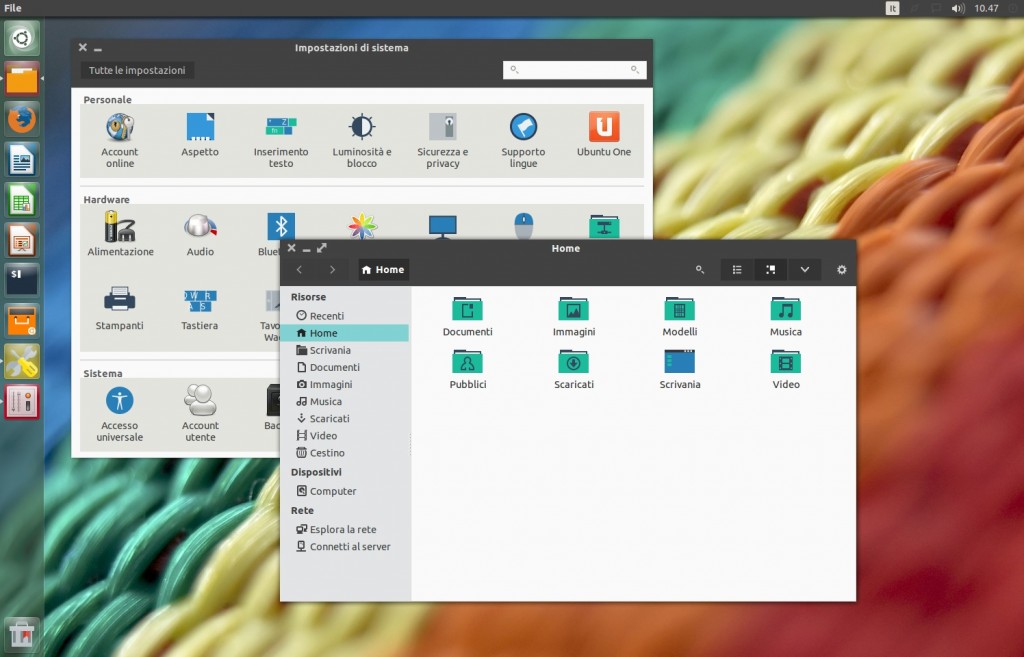
Task: Open the sound volume indicator
Action: click(x=957, y=8)
